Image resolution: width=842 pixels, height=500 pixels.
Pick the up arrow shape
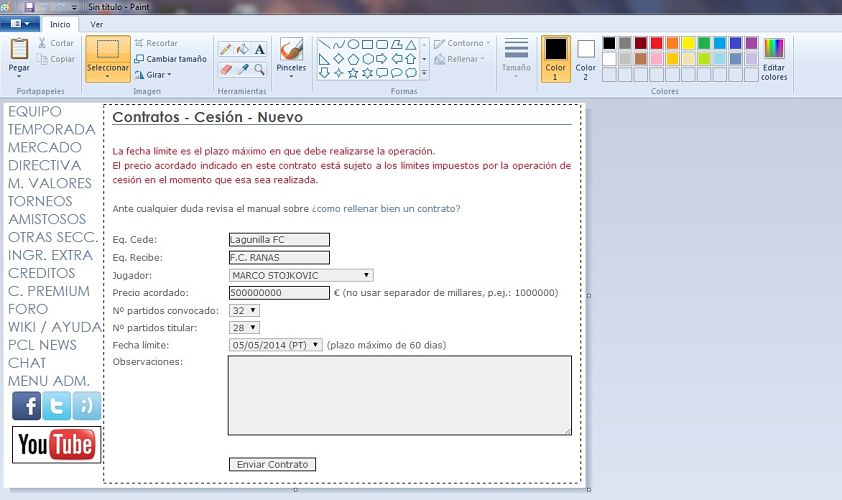411,59
